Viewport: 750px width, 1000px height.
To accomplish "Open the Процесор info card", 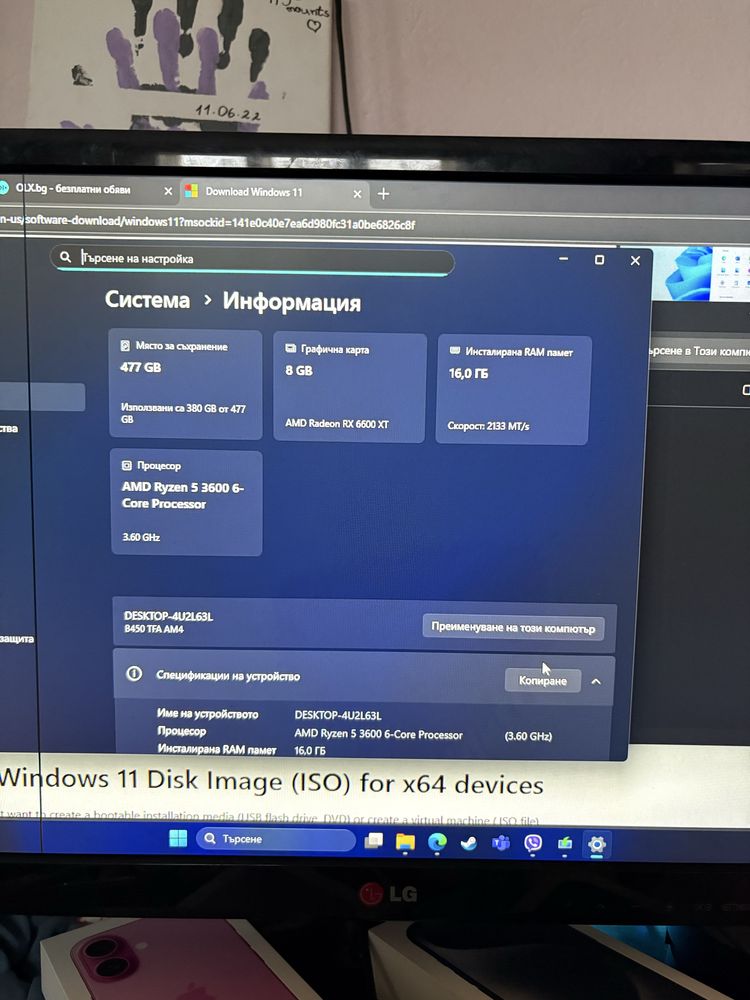I will point(186,503).
